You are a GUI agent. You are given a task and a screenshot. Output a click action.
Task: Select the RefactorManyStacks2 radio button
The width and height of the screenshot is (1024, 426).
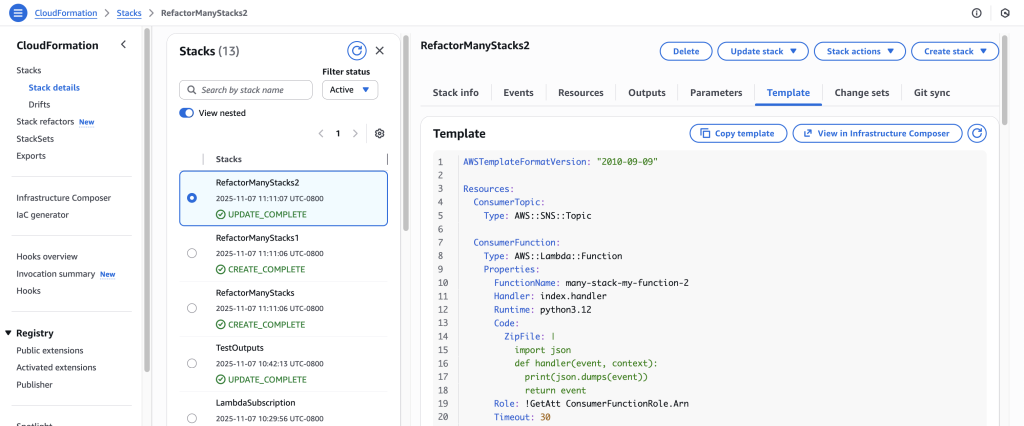point(192,198)
